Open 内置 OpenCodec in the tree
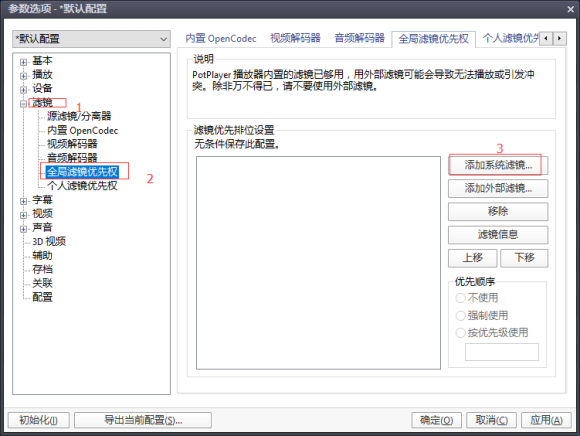 pos(82,130)
